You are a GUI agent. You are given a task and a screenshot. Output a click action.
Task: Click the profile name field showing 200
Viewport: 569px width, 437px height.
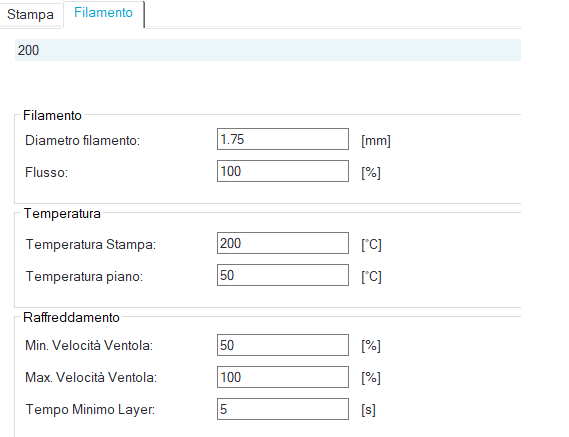pyautogui.click(x=268, y=50)
